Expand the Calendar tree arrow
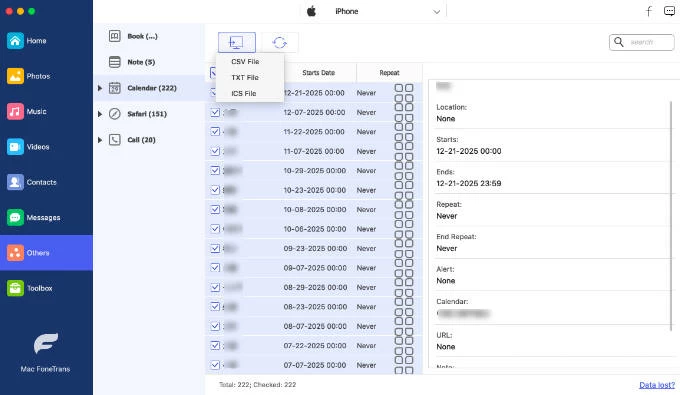Image resolution: width=680 pixels, height=395 pixels. pyautogui.click(x=100, y=88)
